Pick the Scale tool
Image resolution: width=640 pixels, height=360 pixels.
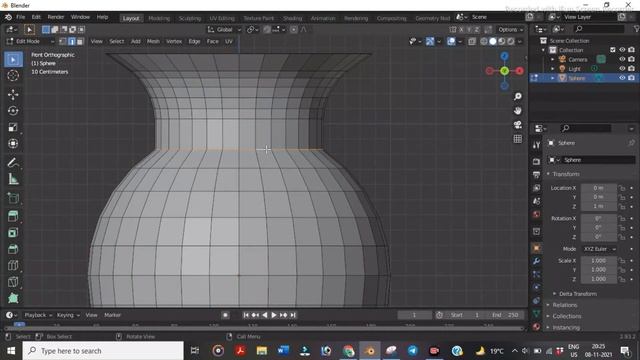13,127
